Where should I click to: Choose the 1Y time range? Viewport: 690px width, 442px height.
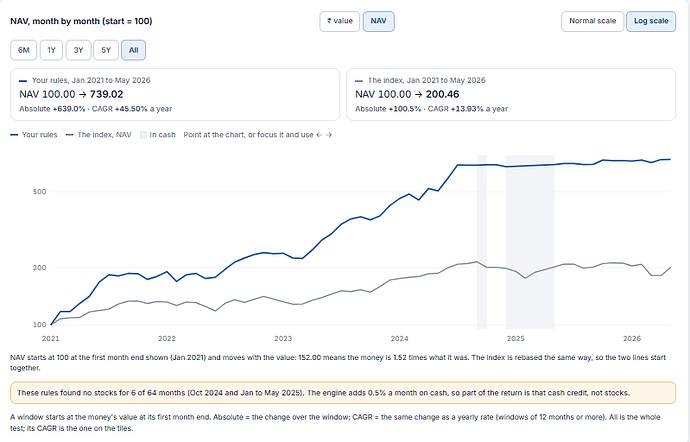(x=51, y=50)
